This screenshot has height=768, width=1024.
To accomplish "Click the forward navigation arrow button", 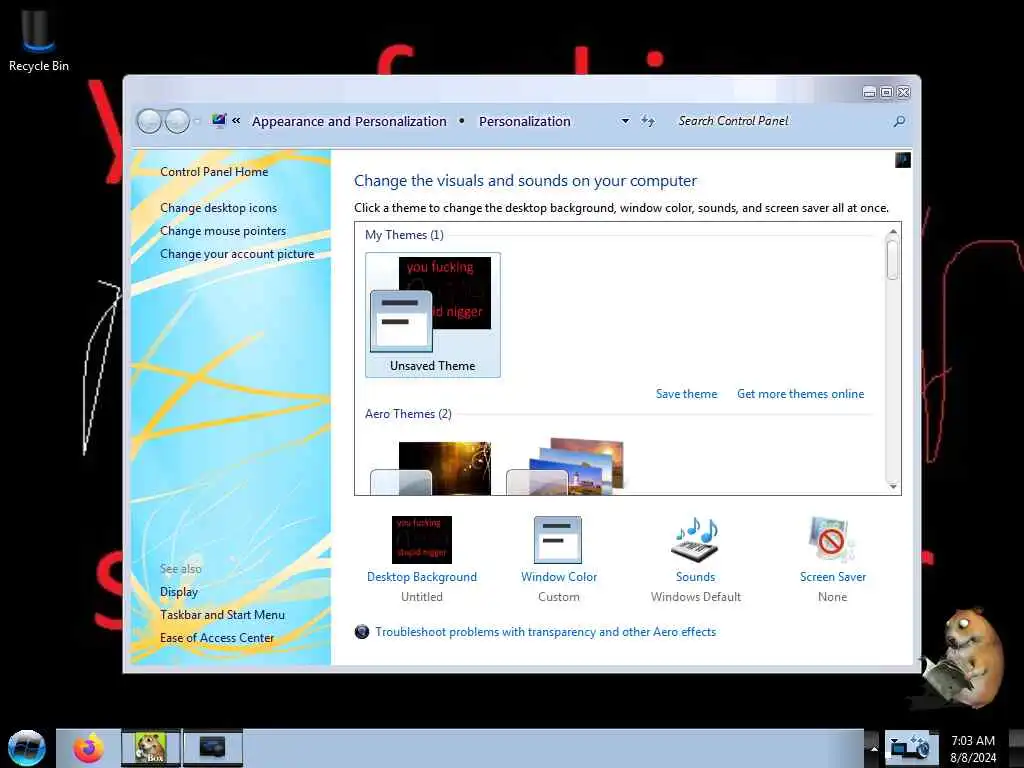I will point(177,121).
